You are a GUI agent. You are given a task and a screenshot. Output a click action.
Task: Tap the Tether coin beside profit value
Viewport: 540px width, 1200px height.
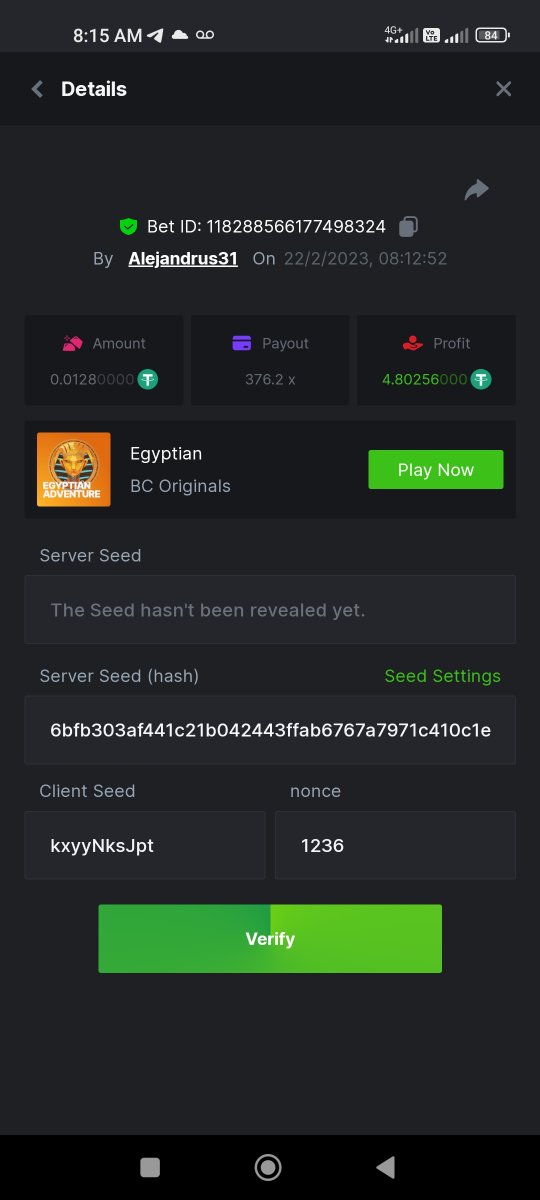tap(481, 380)
